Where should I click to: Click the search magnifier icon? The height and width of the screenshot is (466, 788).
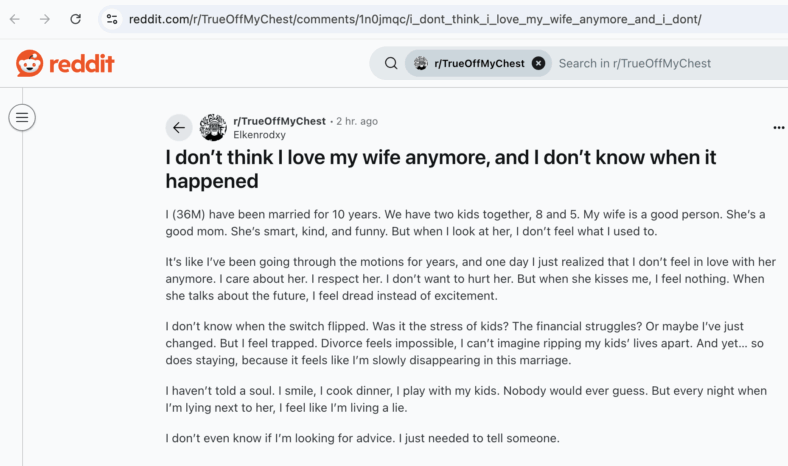coord(391,63)
